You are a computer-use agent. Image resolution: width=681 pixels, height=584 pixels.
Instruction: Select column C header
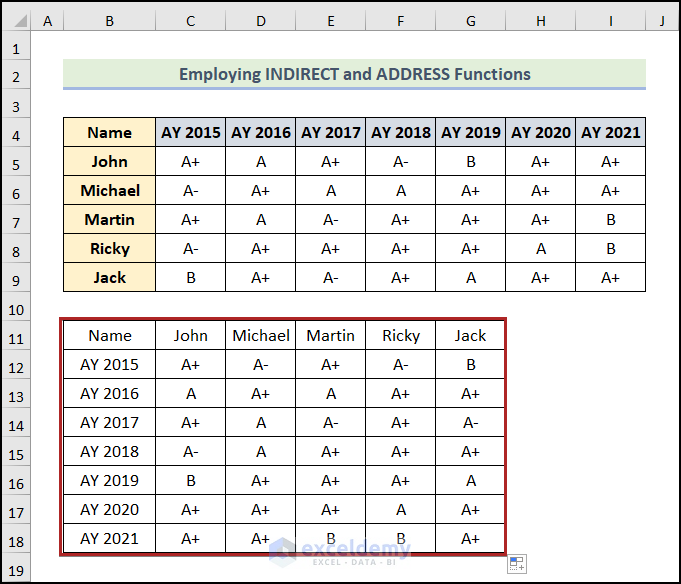point(191,20)
